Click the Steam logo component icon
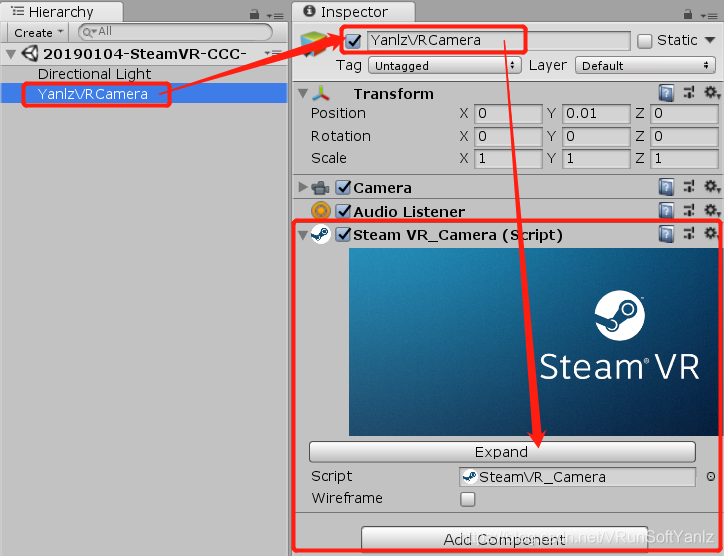The image size is (724, 556). pos(321,235)
